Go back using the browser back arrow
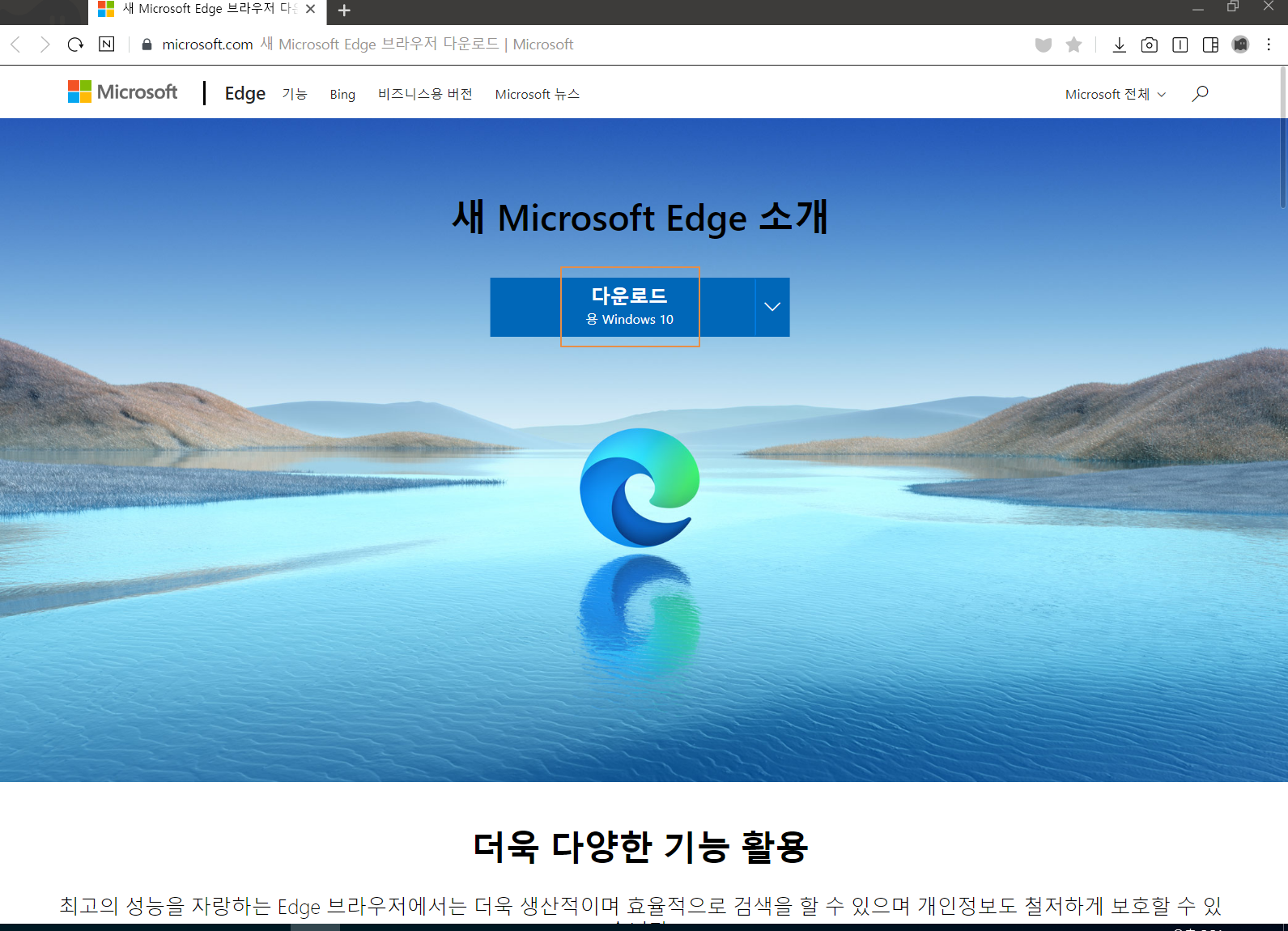Screen dimensions: 1288x931 (x=15, y=45)
